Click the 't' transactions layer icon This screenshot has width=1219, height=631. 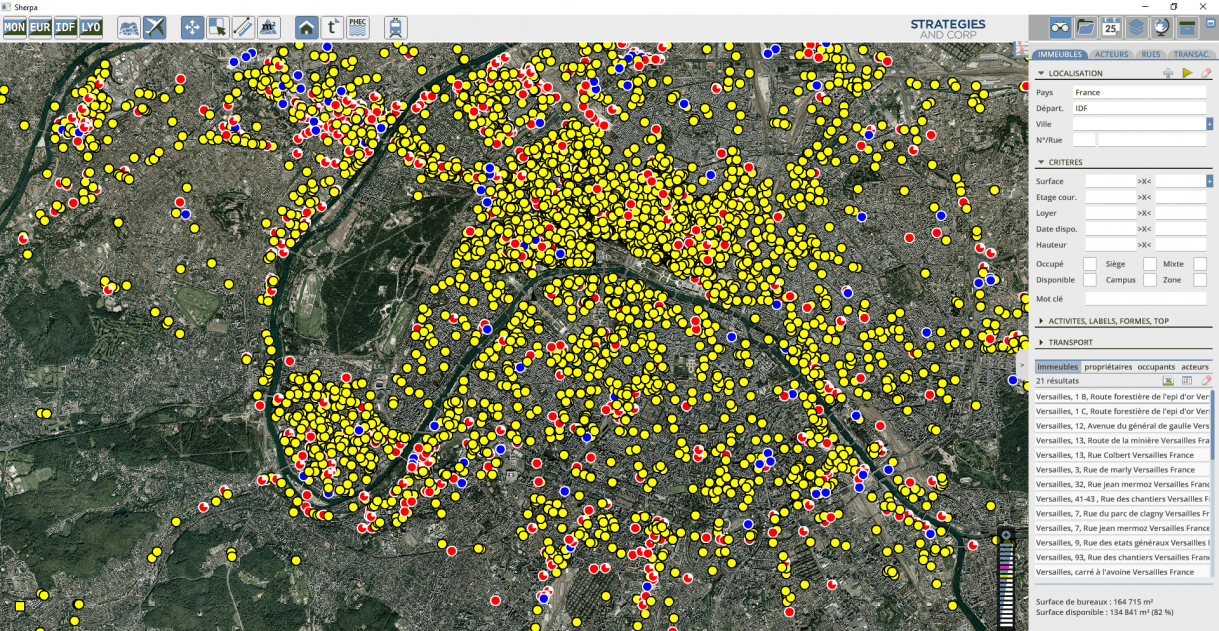coord(332,27)
